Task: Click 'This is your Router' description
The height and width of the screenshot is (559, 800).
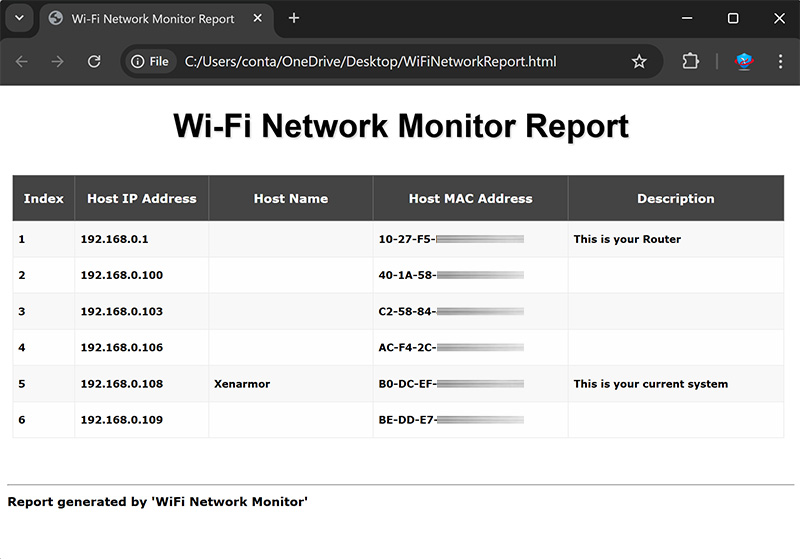Action: click(x=627, y=240)
